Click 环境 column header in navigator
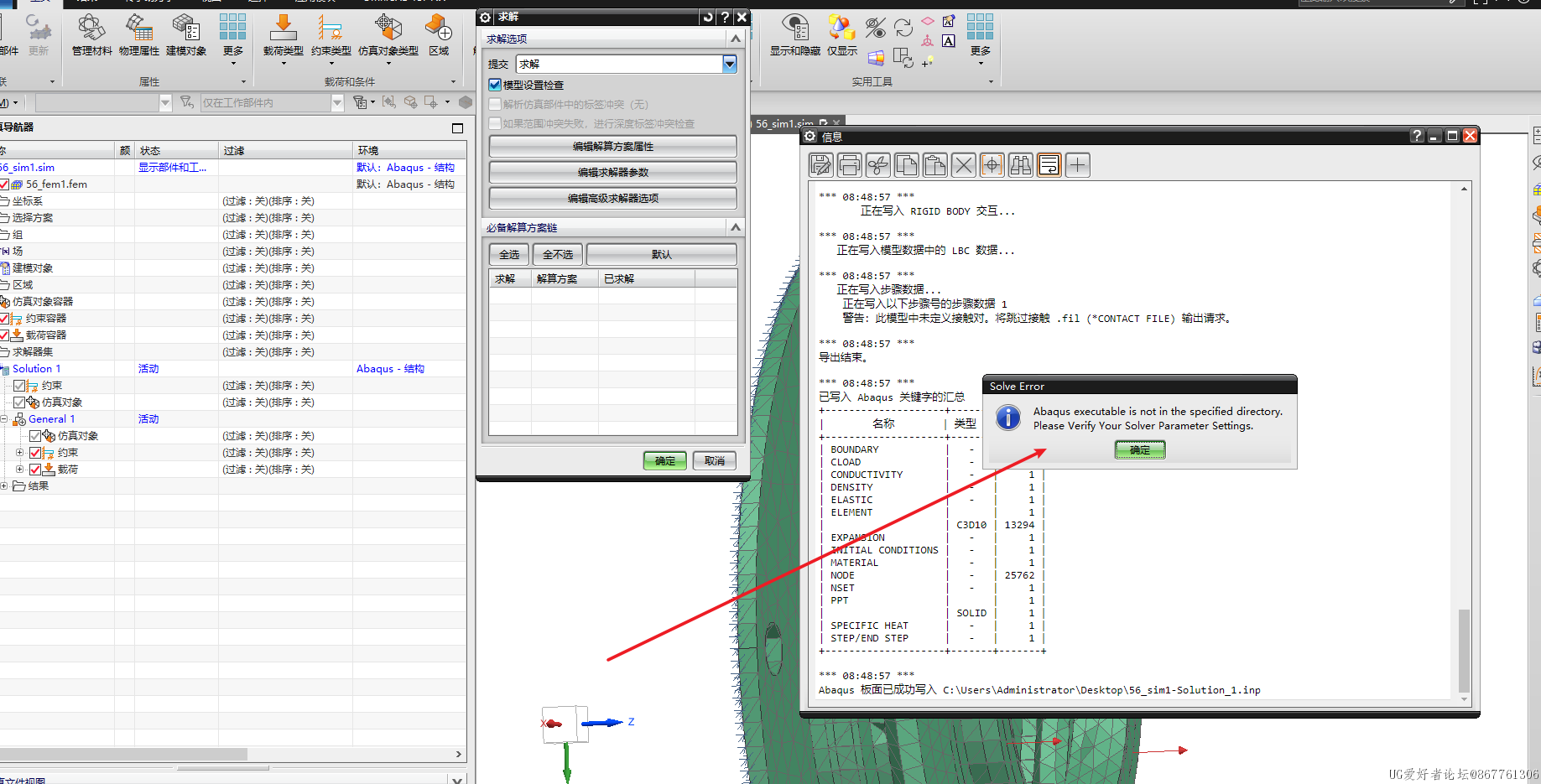This screenshot has width=1541, height=784. point(409,150)
